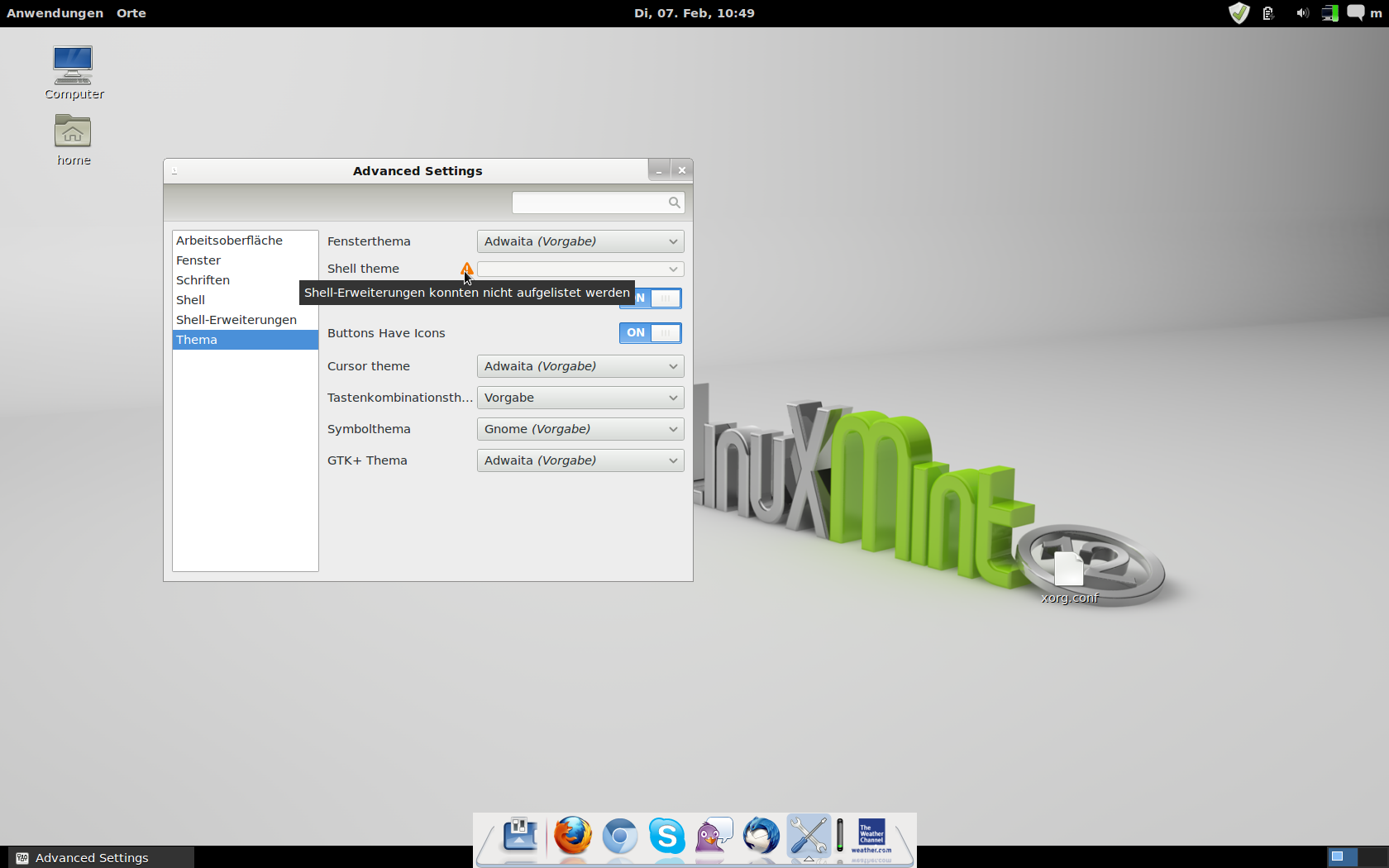The width and height of the screenshot is (1389, 868).
Task: Close the Advanced Settings window
Action: tap(682, 170)
